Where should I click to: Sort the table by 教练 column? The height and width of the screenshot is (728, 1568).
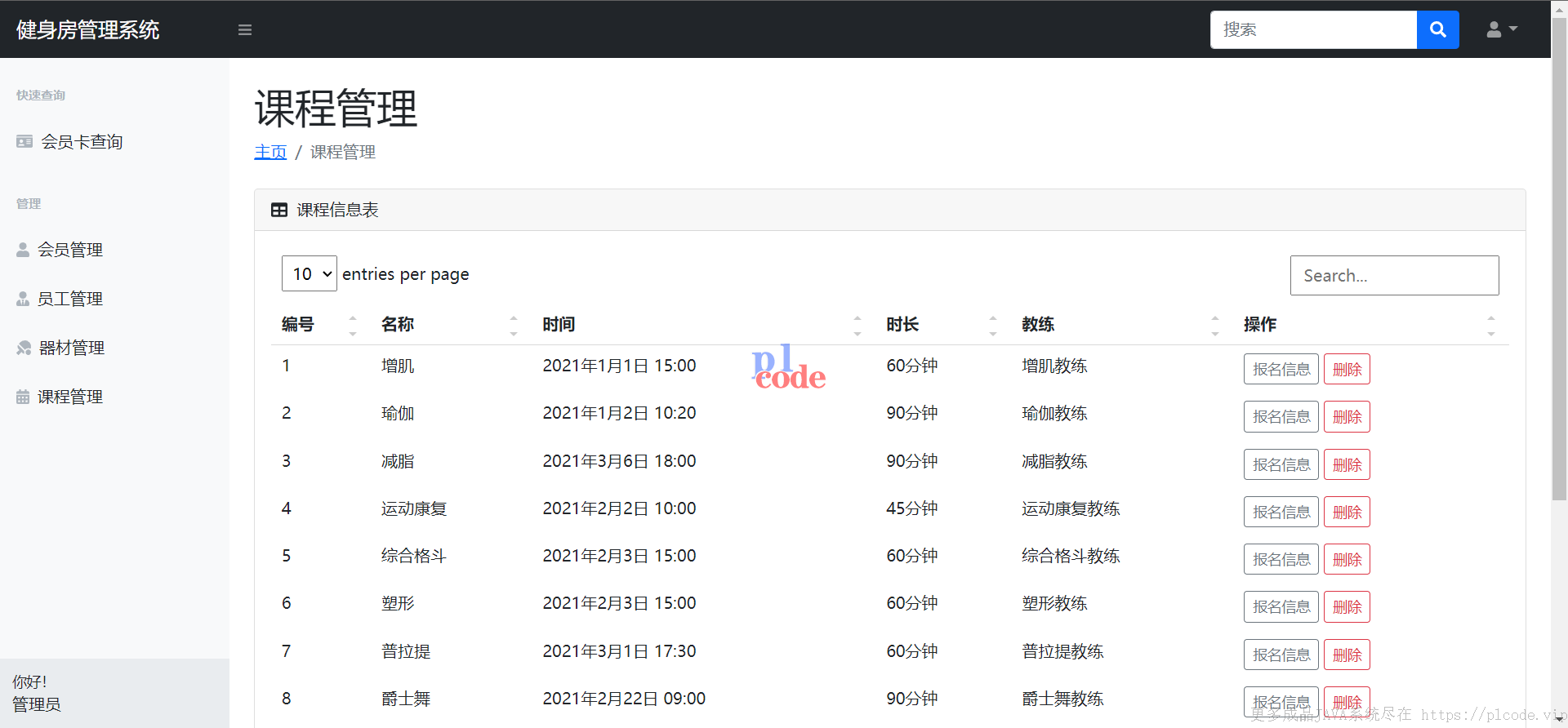(1122, 325)
